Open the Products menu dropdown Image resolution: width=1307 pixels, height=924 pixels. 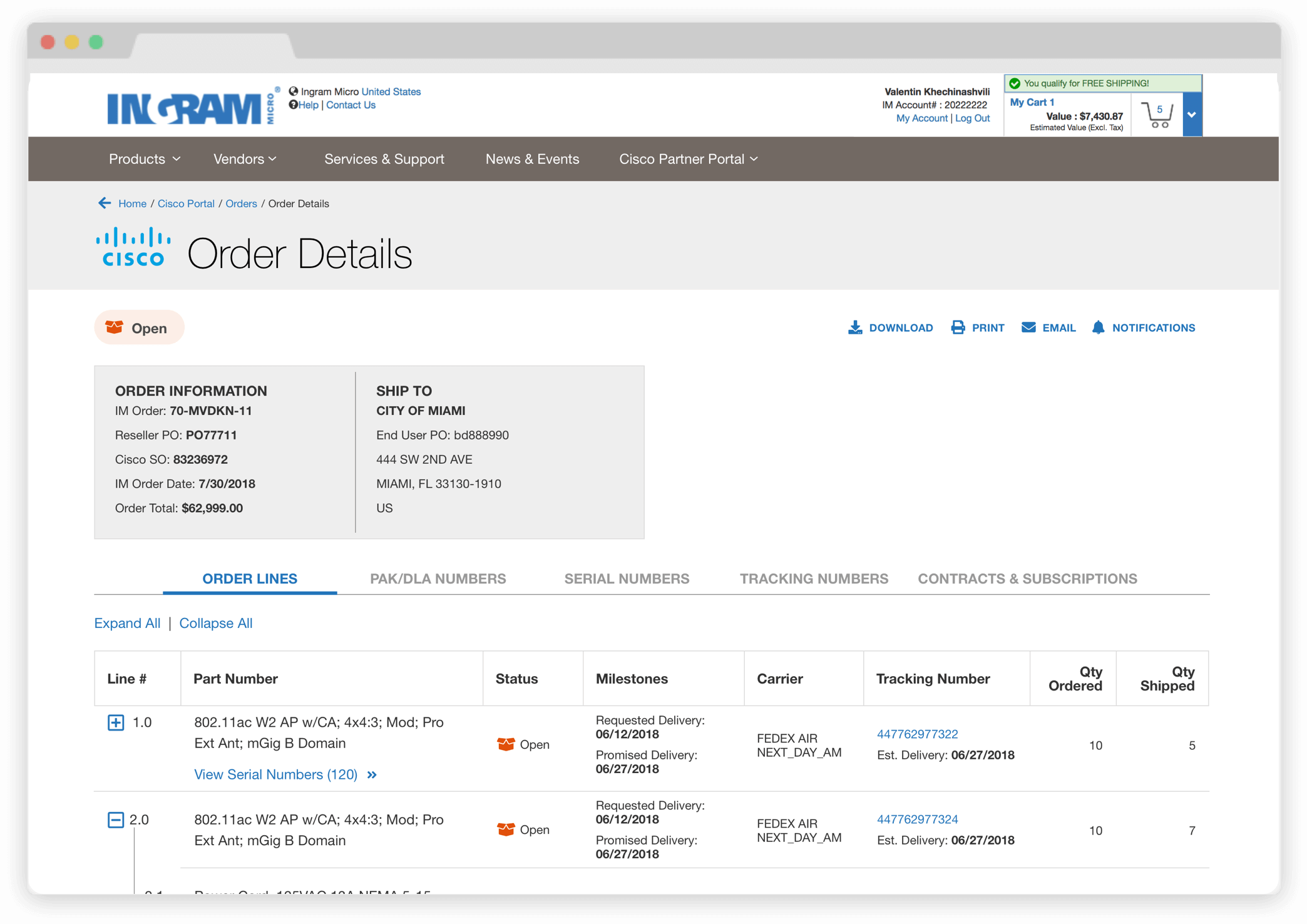[x=145, y=159]
